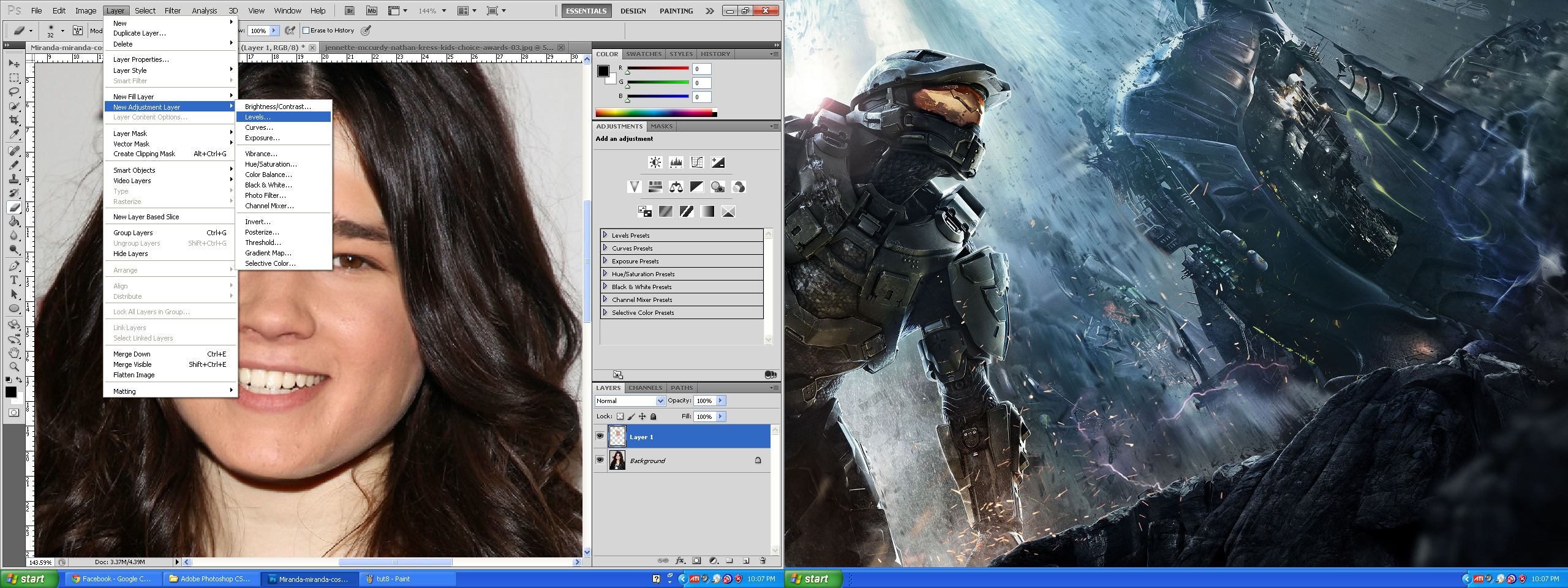This screenshot has width=1568, height=588.
Task: Select the Clone Stamp tool
Action: 14,179
